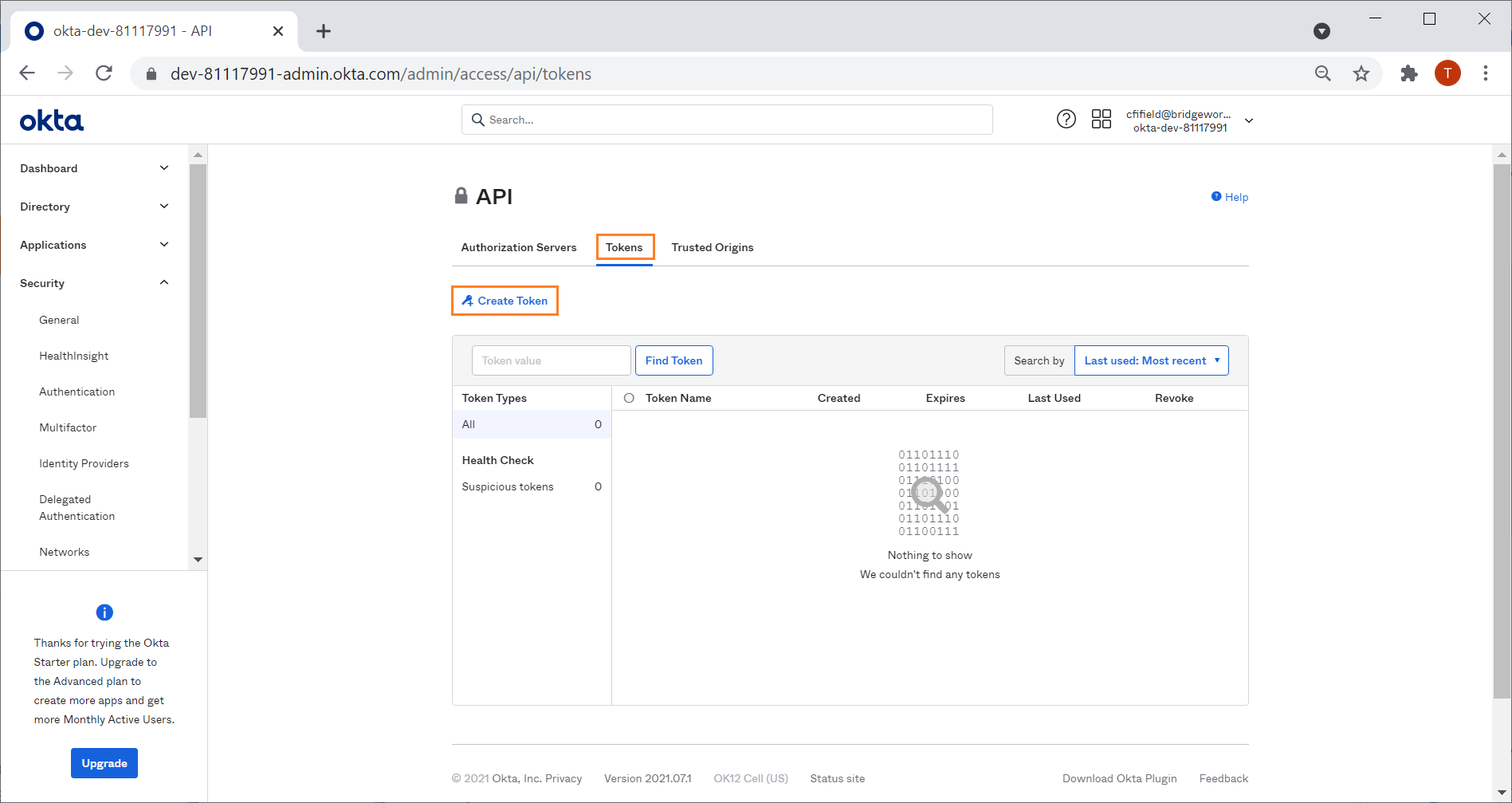Image resolution: width=1512 pixels, height=803 pixels.
Task: Open the help question mark icon
Action: [1066, 120]
